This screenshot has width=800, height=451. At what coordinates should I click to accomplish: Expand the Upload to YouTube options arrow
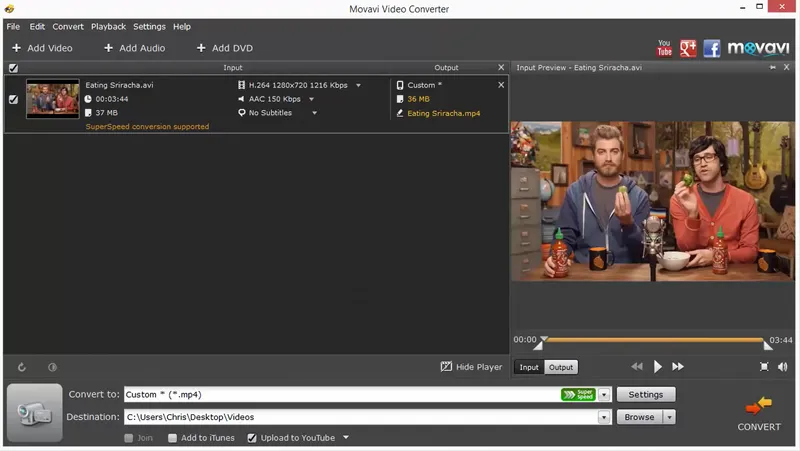tap(346, 437)
